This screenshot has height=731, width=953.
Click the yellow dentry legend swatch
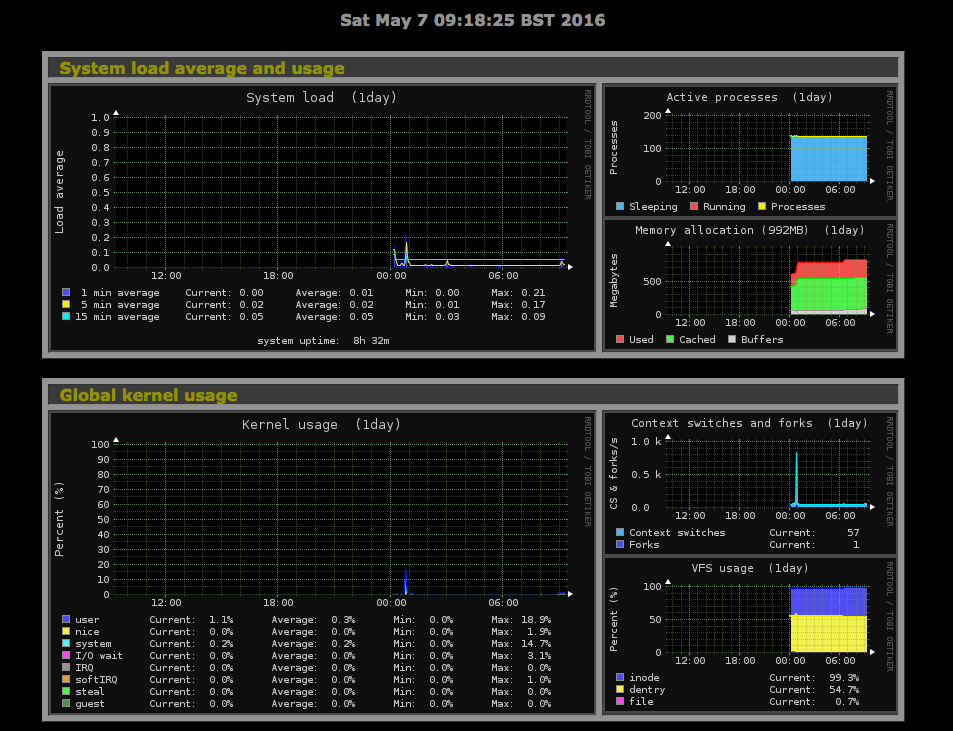coord(620,689)
